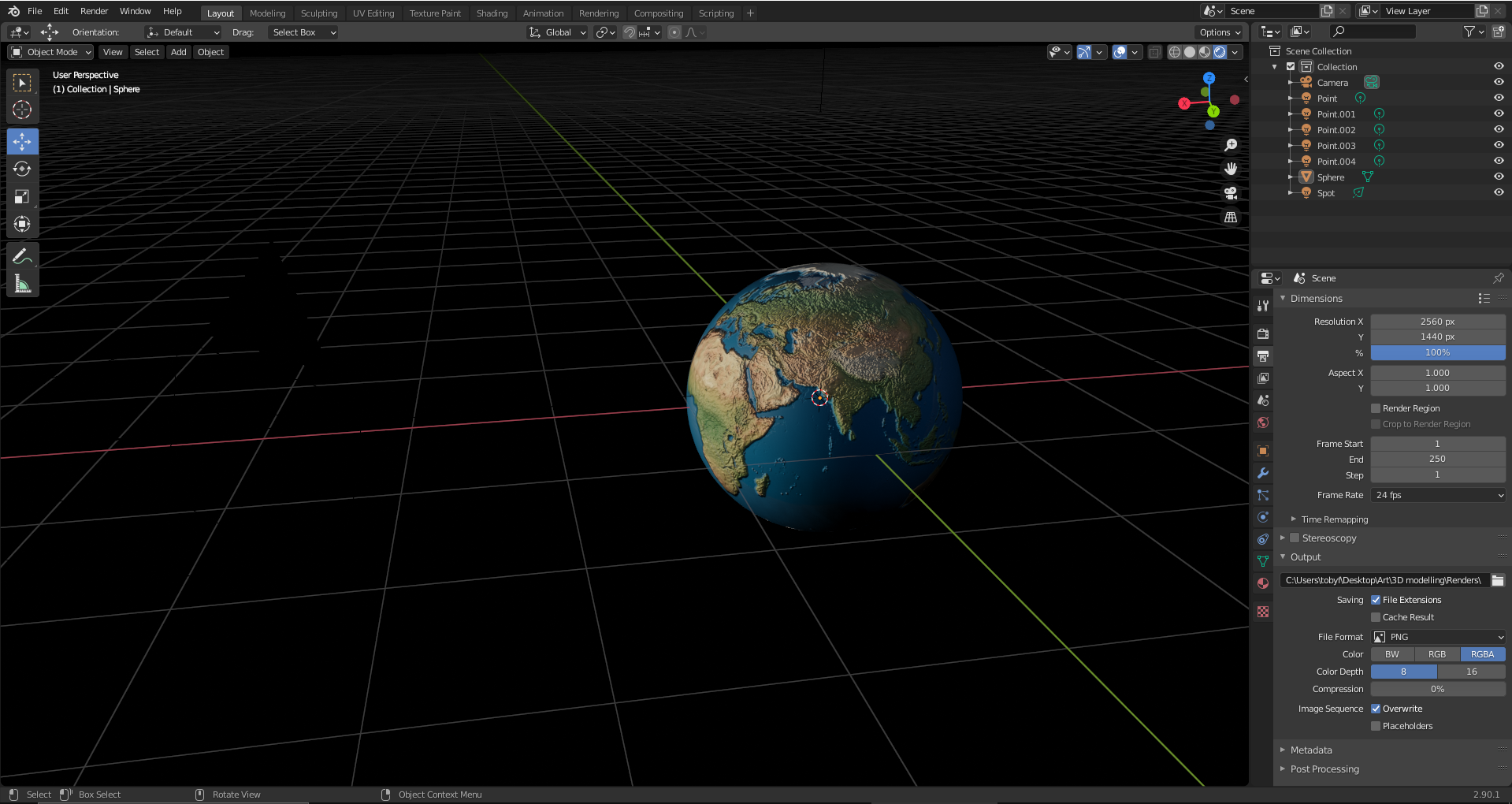Toggle the Collection exclude checkbox
The image size is (1512, 804).
1291,67
